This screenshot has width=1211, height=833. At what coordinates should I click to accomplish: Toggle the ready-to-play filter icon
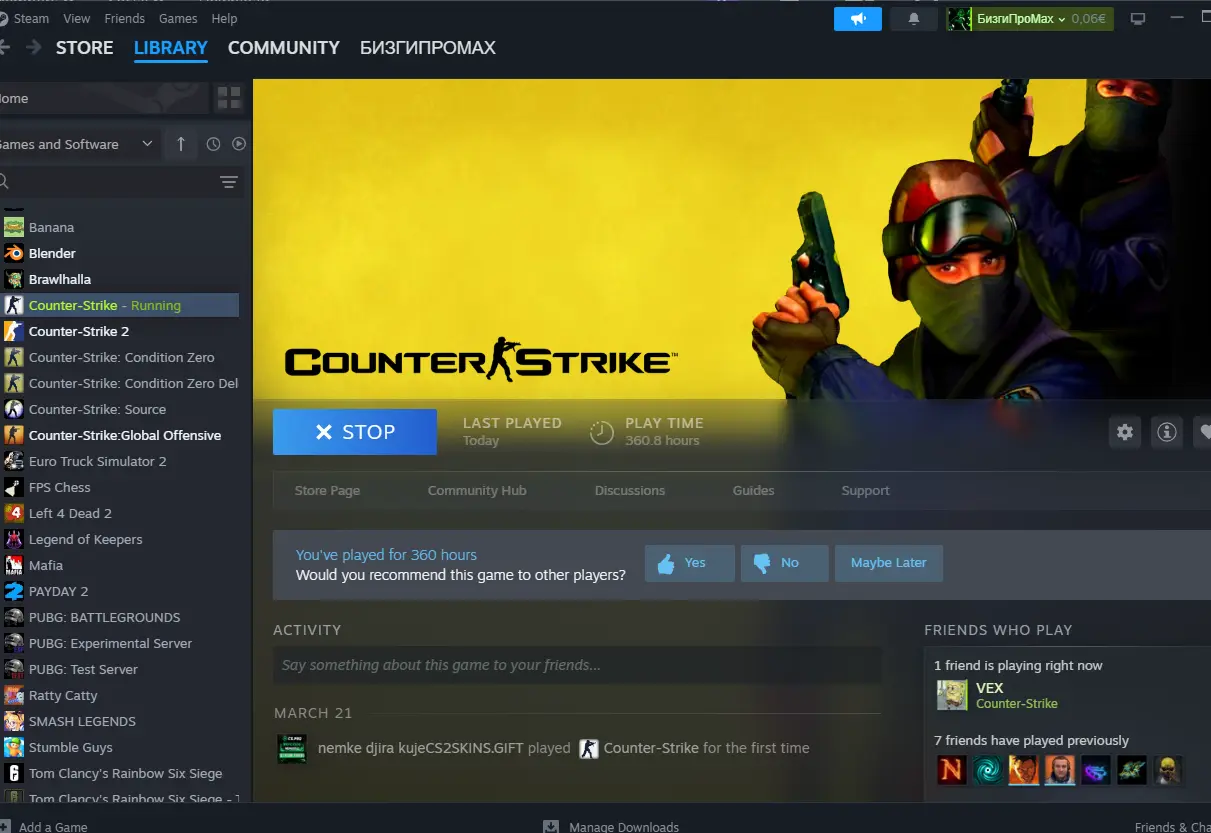(239, 144)
